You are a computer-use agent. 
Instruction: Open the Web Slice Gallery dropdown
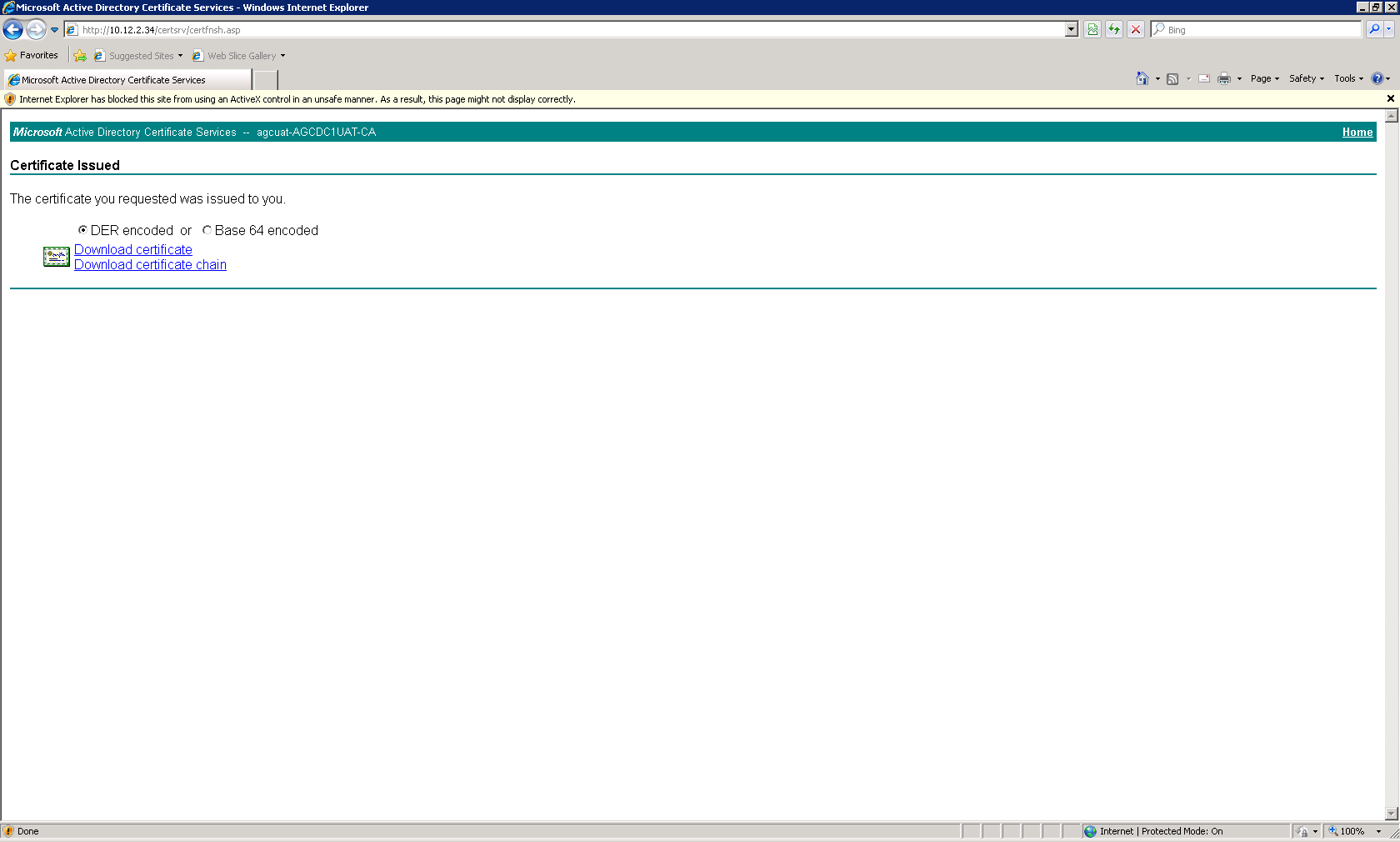[239, 56]
